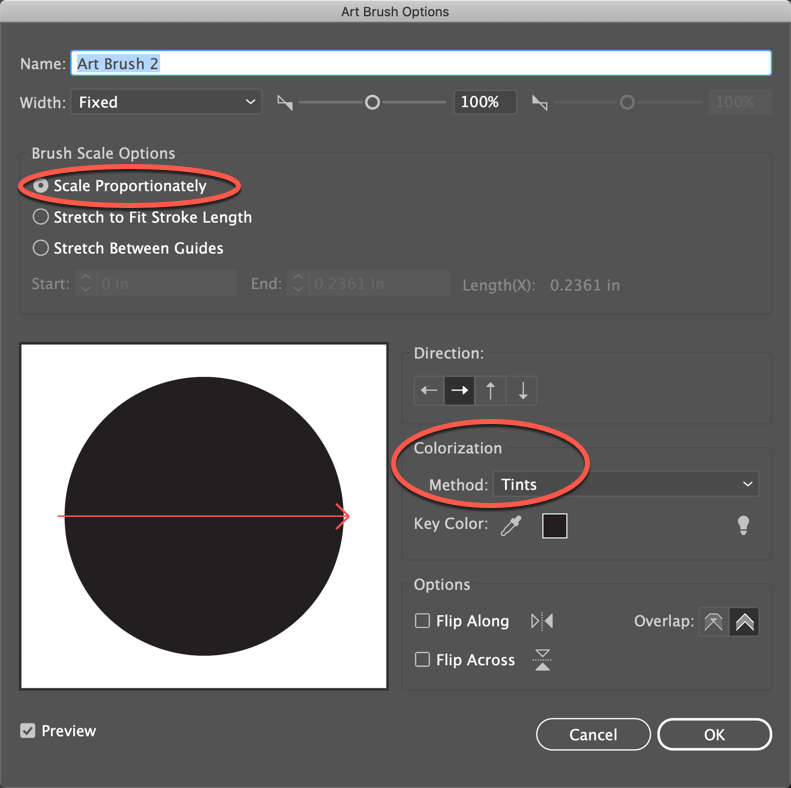Image resolution: width=791 pixels, height=788 pixels.
Task: Set brush direction to left arrow
Action: click(429, 390)
